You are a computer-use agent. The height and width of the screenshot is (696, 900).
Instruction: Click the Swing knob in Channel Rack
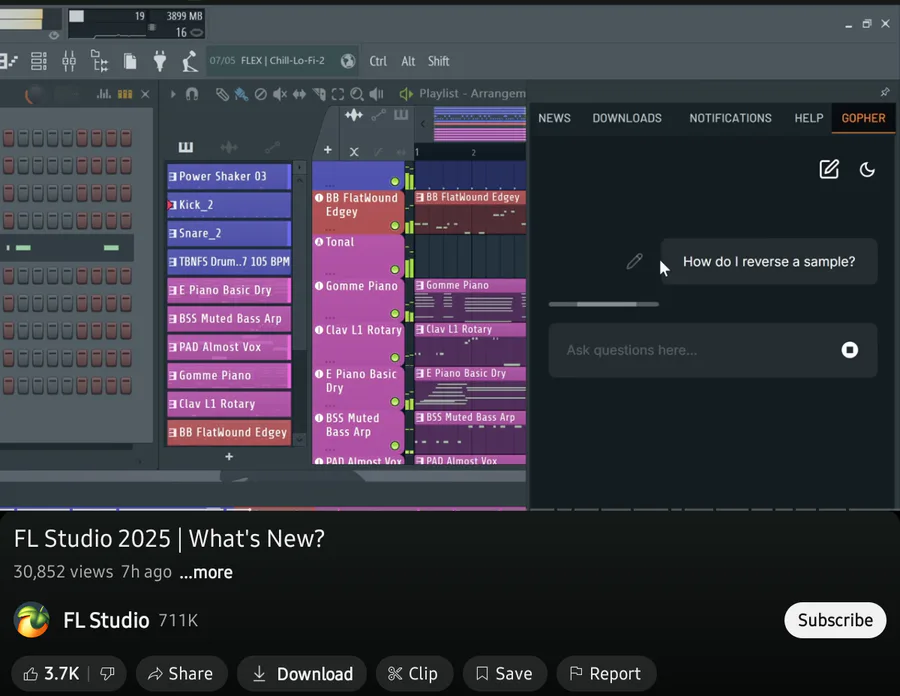tap(34, 94)
